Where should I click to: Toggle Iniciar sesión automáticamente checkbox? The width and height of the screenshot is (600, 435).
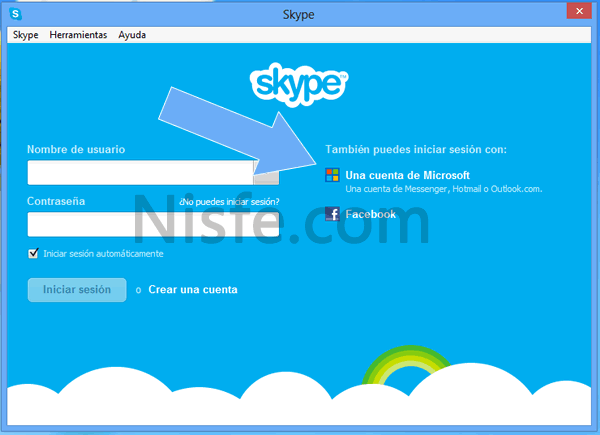pos(33,253)
